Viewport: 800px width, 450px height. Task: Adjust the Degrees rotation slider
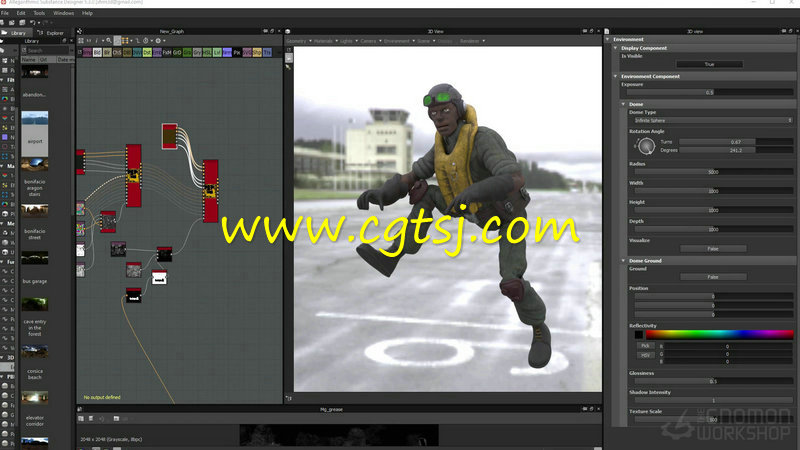click(x=736, y=151)
